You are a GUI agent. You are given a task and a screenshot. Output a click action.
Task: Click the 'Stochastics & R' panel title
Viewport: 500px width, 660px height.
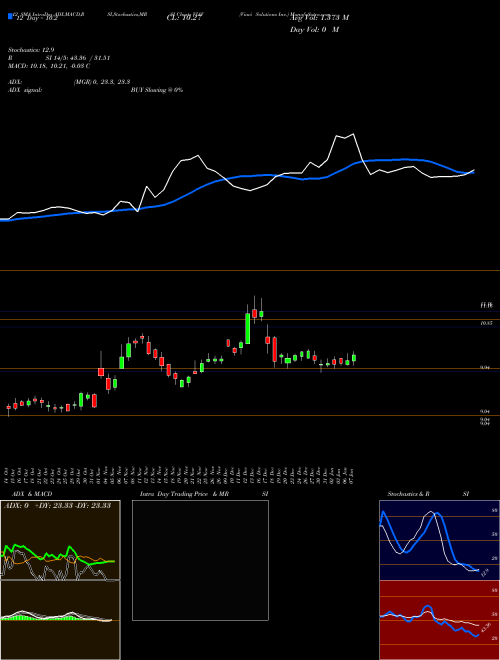pos(409,494)
